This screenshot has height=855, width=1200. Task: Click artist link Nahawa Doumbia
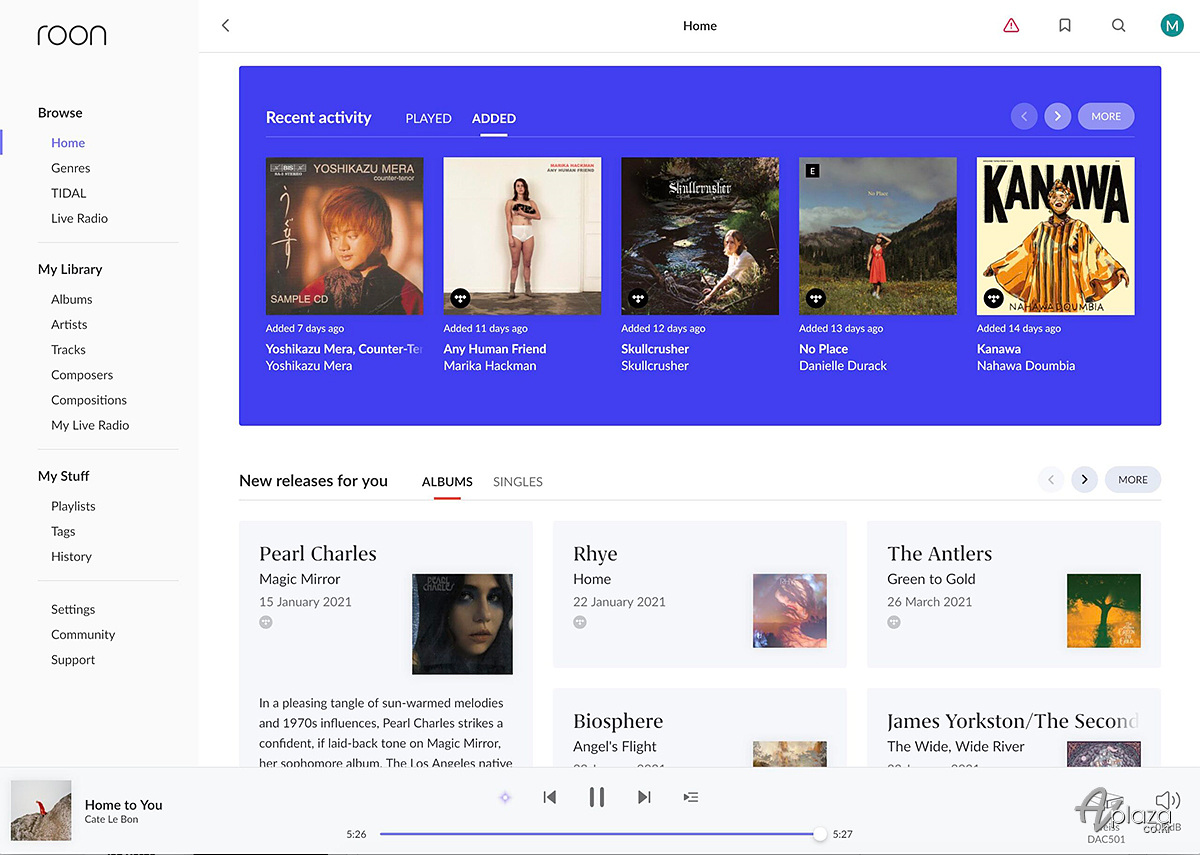point(1026,366)
